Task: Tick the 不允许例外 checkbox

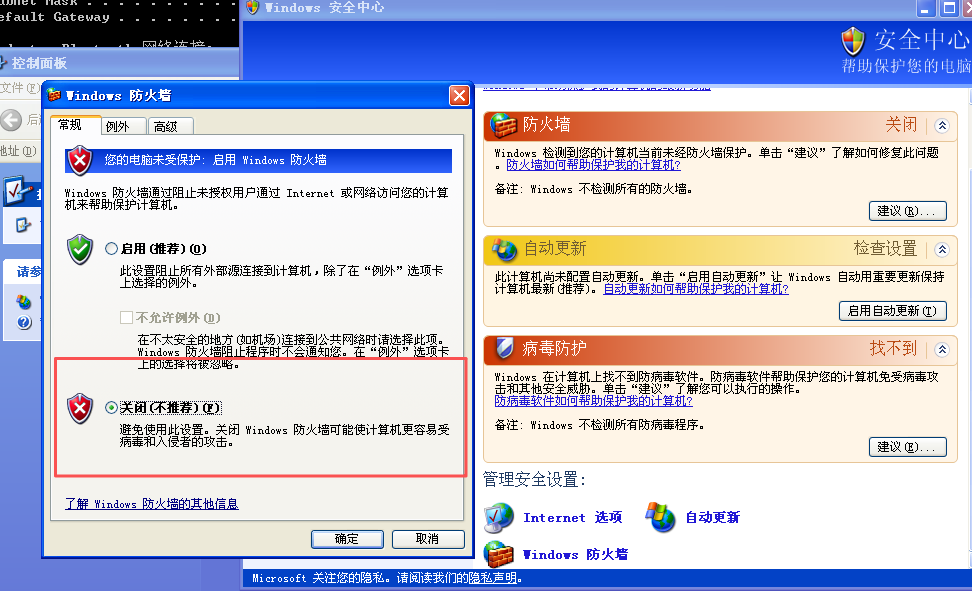Action: 126,318
